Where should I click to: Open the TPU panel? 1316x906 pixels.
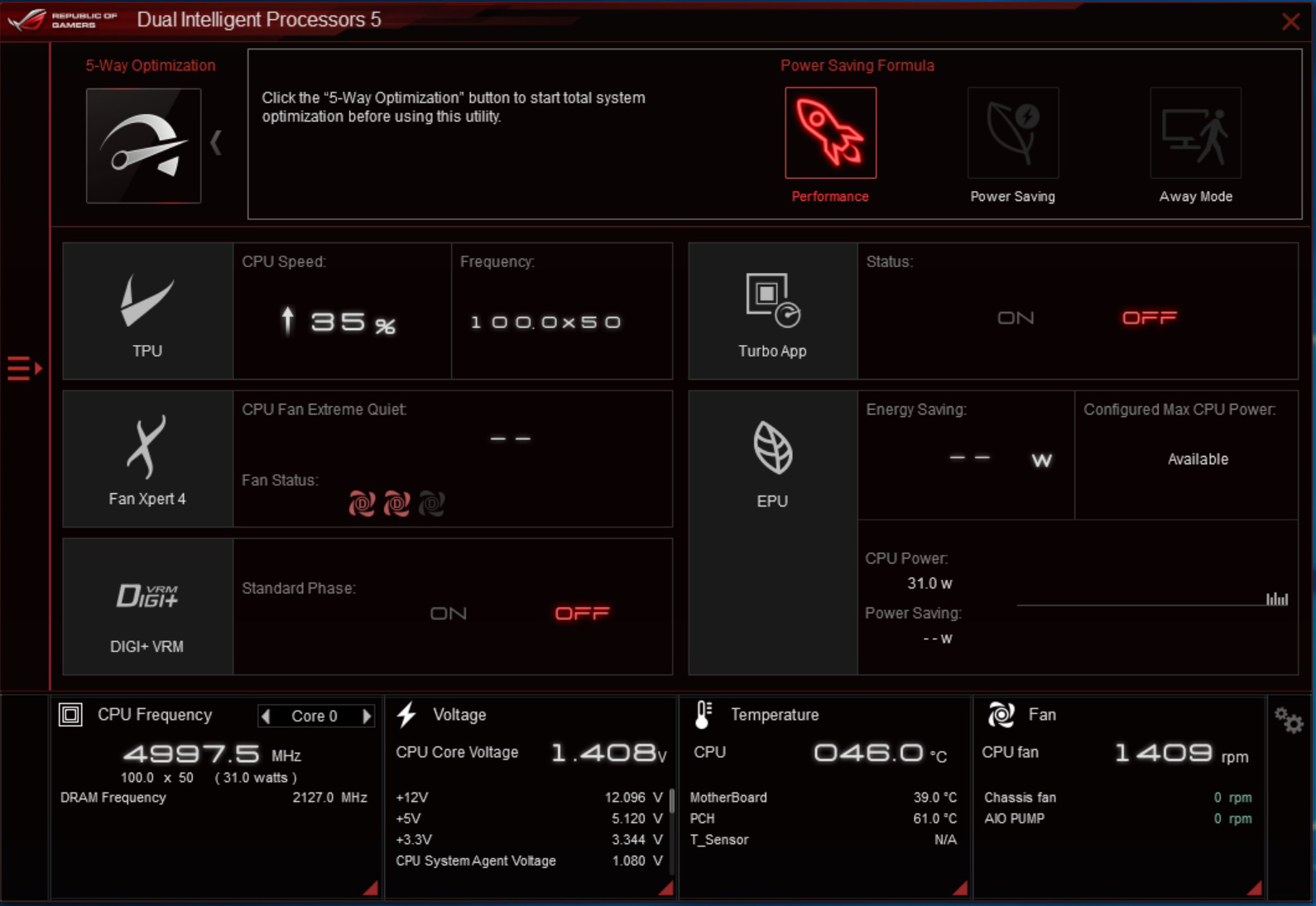coord(147,311)
